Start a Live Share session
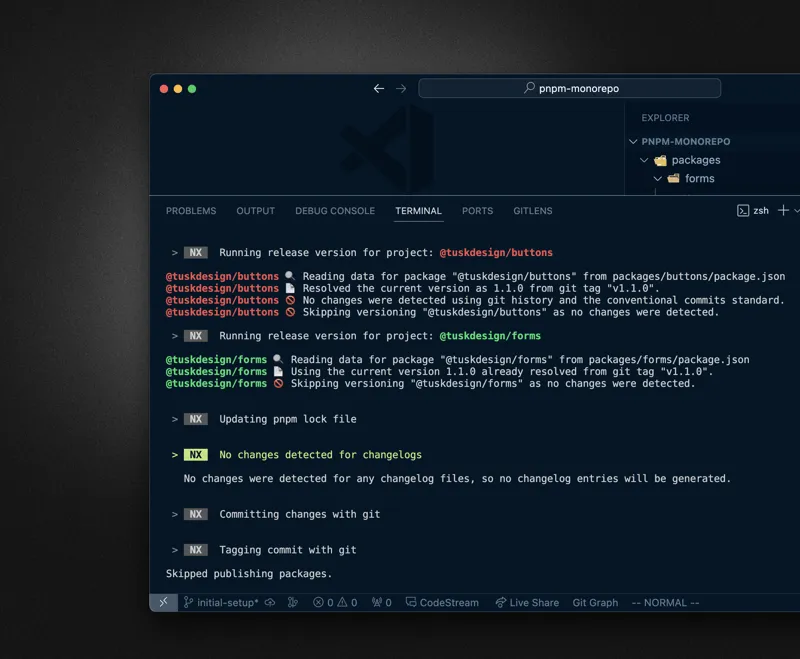Image resolution: width=800 pixels, height=659 pixels. pos(527,603)
